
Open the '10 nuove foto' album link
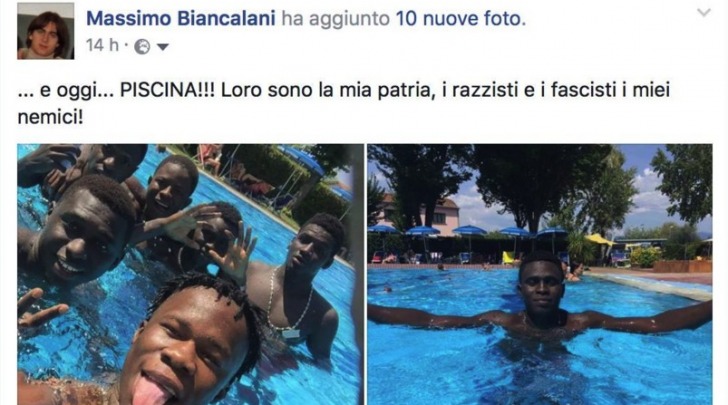click(x=460, y=19)
